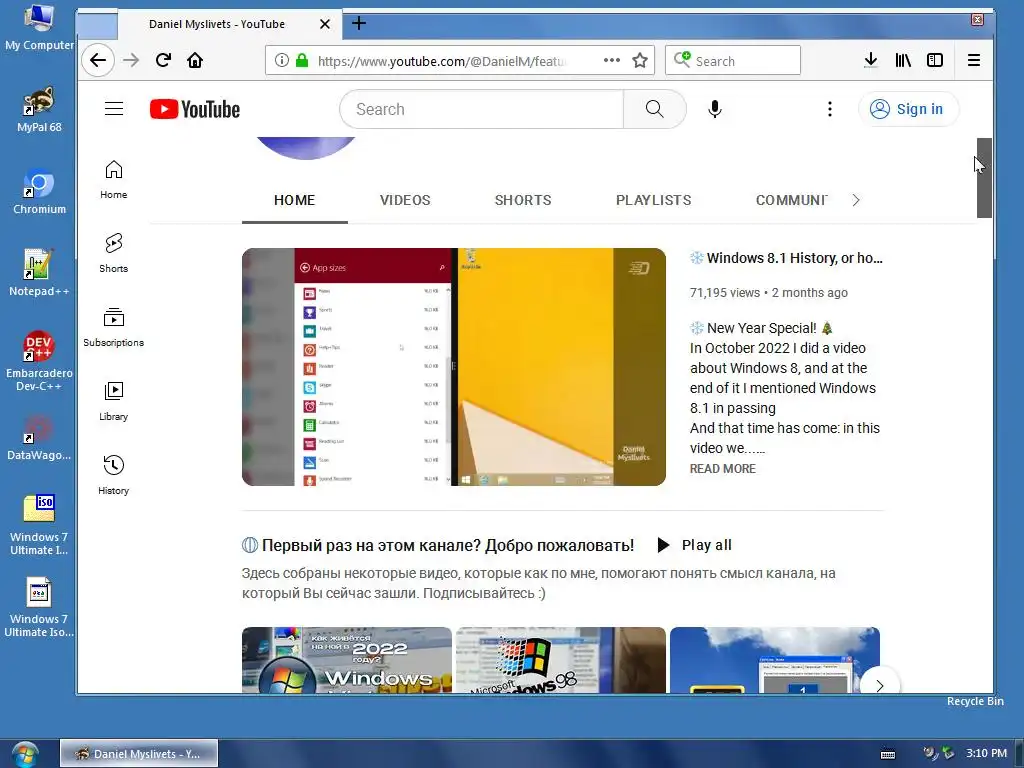Open History in the YouTube sidebar
1024x768 pixels.
114,475
